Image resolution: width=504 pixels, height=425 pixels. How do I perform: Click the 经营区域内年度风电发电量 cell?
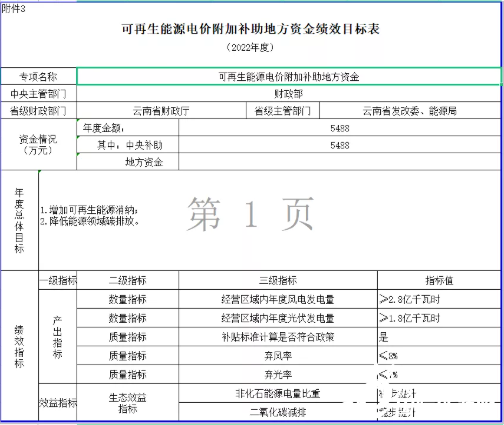pos(278,299)
